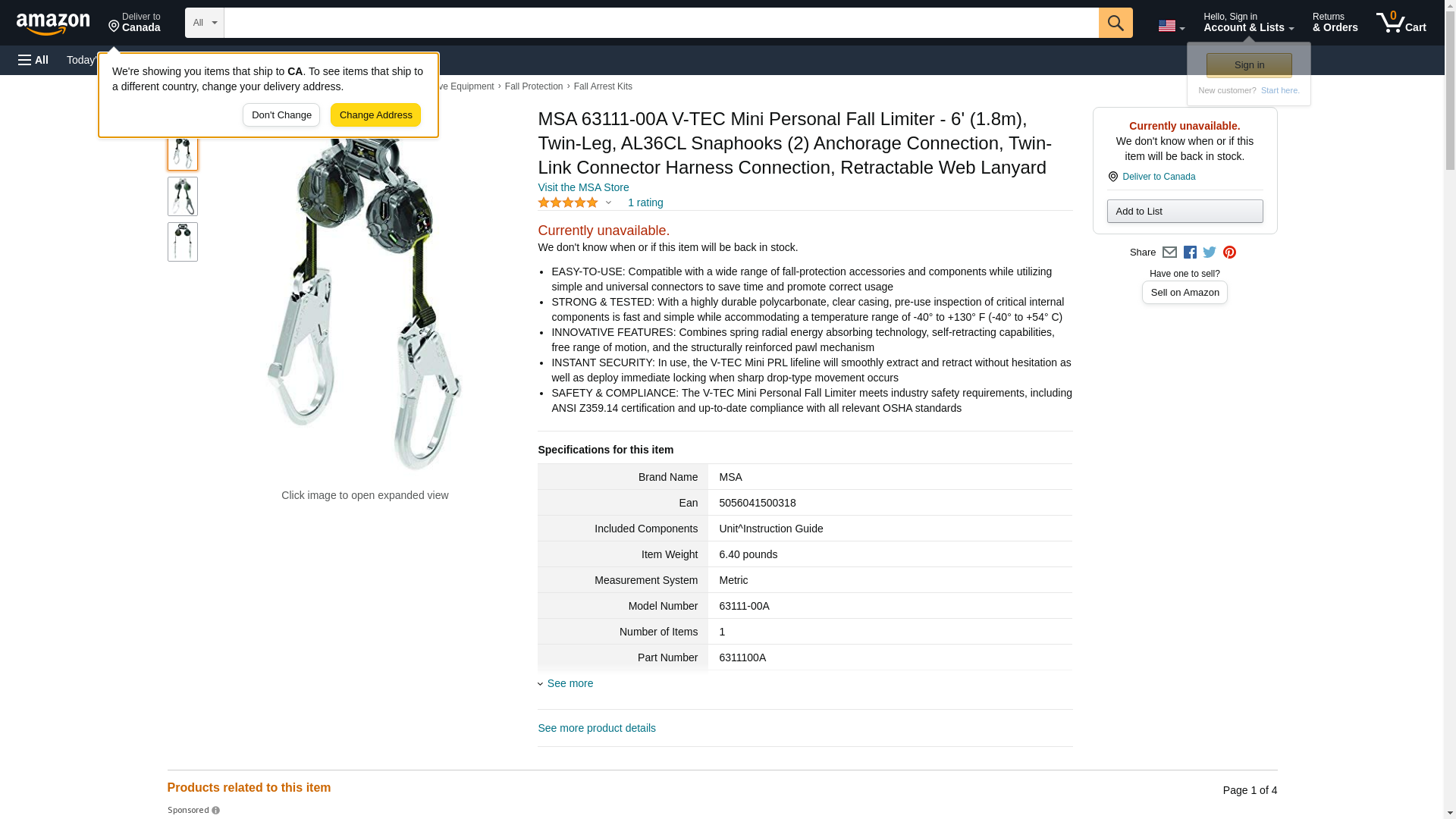Viewport: 1456px width, 819px height.
Task: Open the Fall Protection breadcrumb
Action: coord(534,86)
